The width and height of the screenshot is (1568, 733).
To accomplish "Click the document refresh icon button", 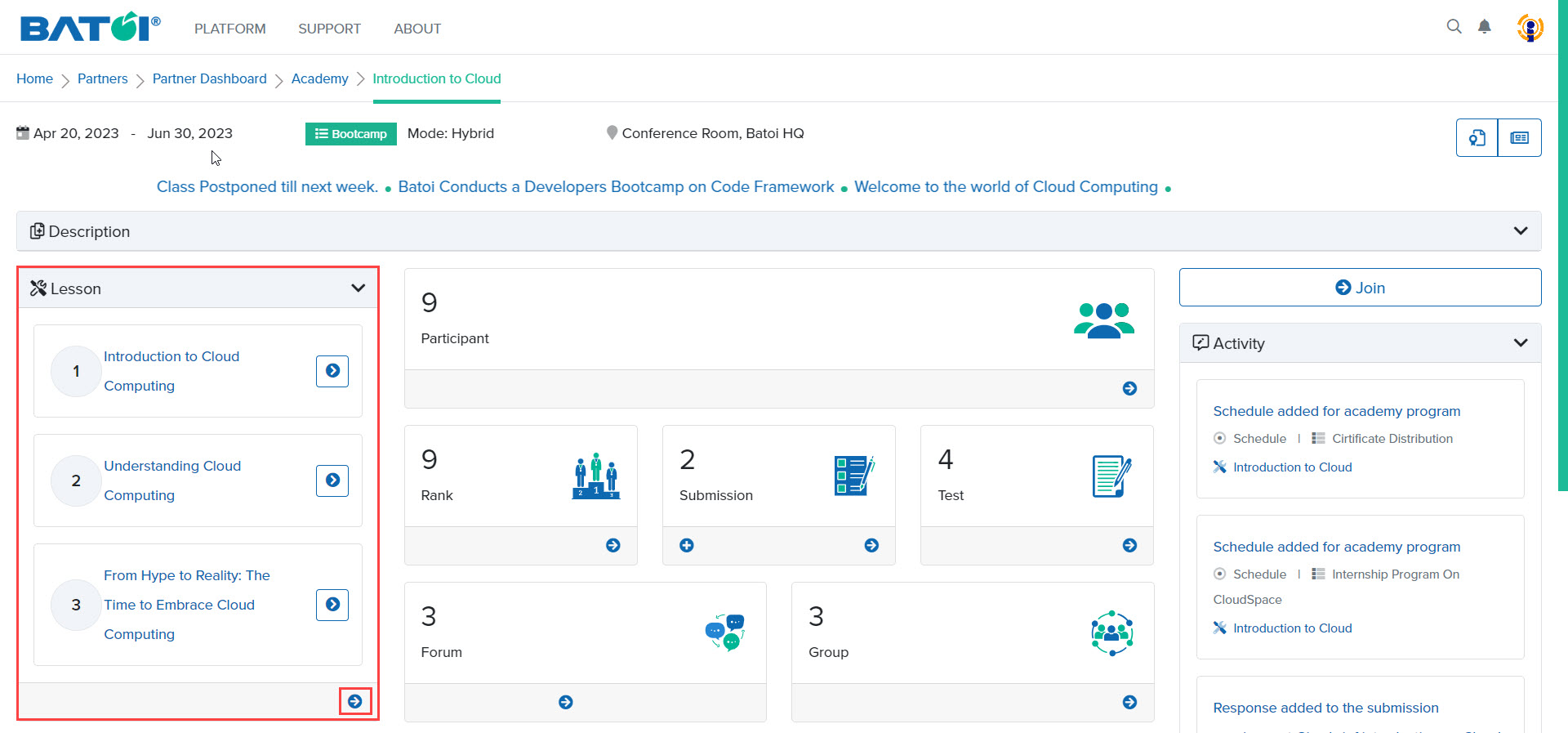I will click(x=1477, y=137).
